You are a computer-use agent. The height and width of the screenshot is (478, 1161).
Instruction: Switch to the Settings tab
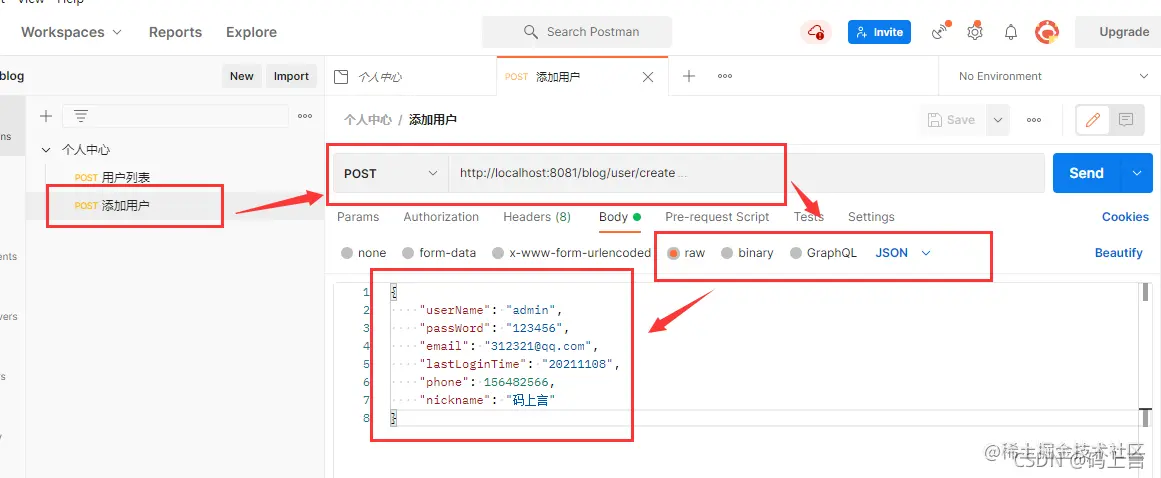tap(871, 217)
